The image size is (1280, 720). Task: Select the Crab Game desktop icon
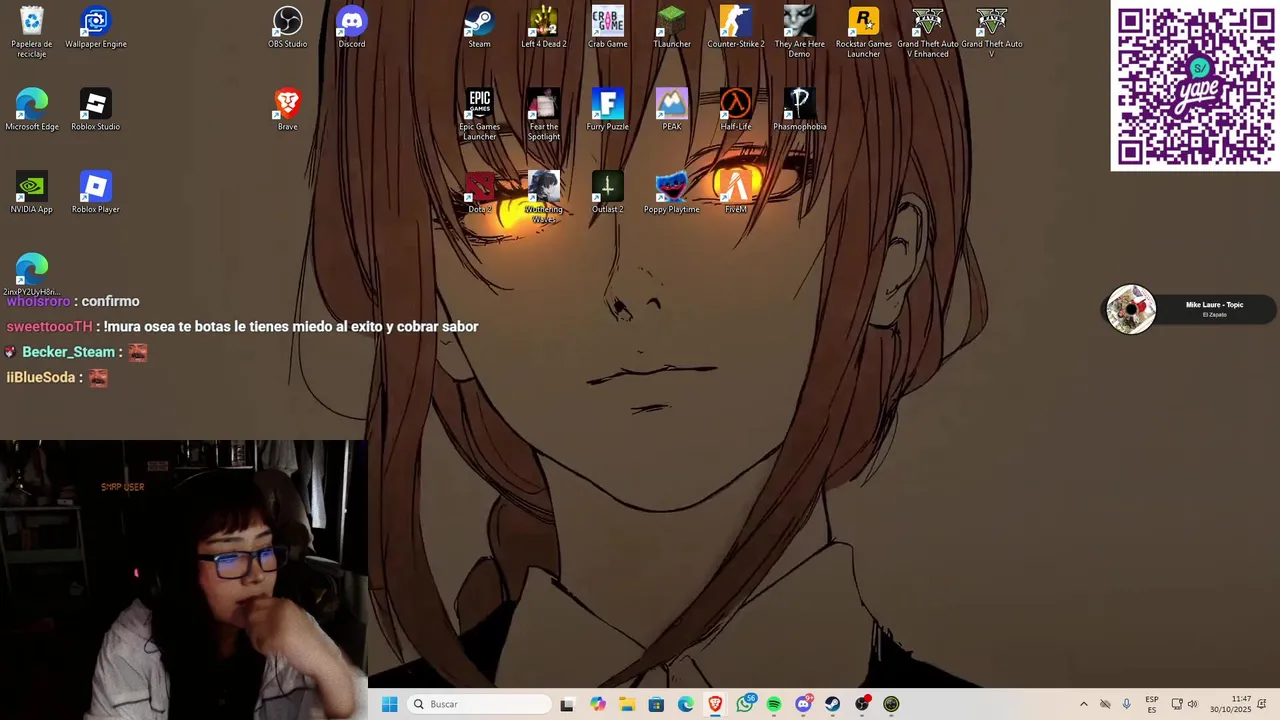608,28
